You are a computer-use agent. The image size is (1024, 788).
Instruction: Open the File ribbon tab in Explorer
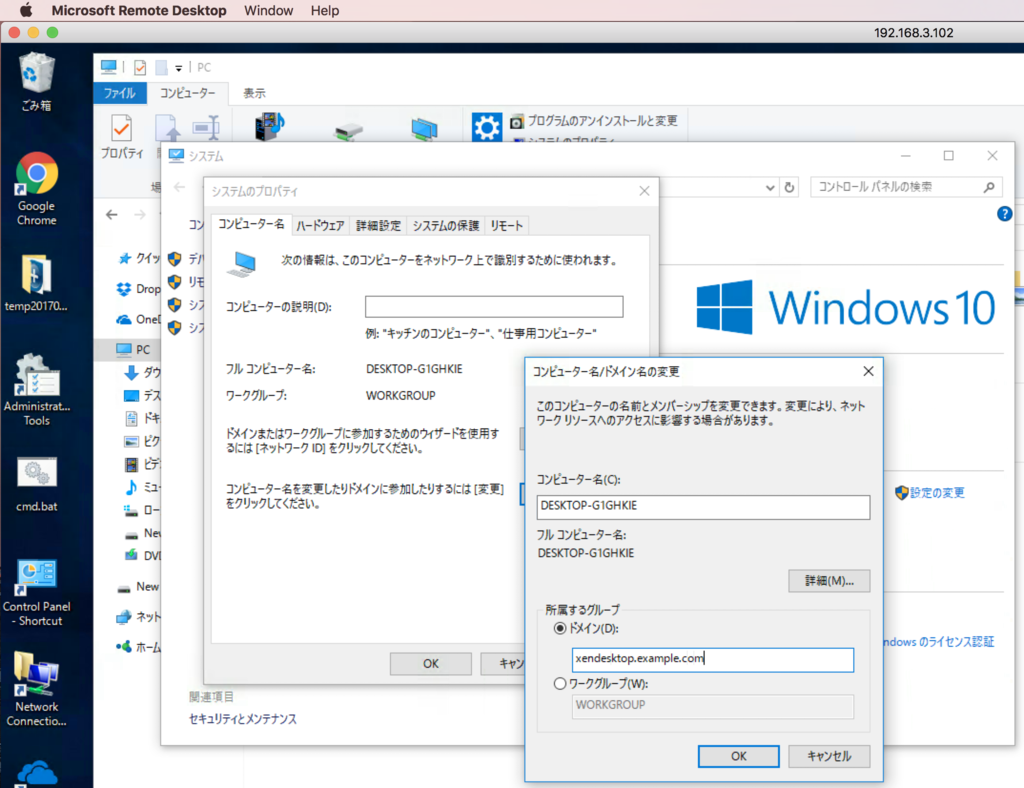[x=120, y=93]
